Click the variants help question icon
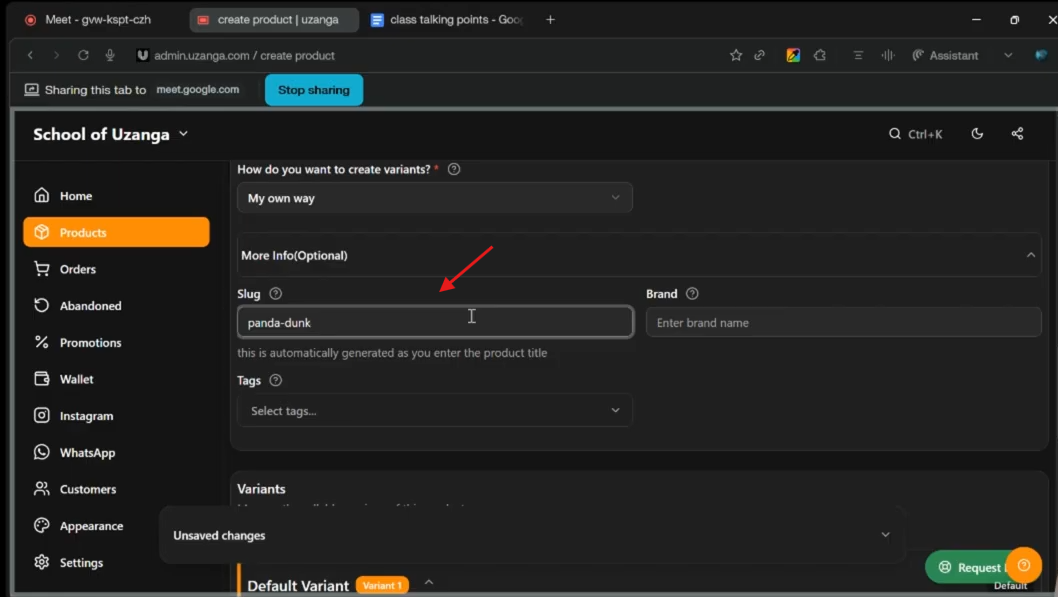 click(x=454, y=169)
